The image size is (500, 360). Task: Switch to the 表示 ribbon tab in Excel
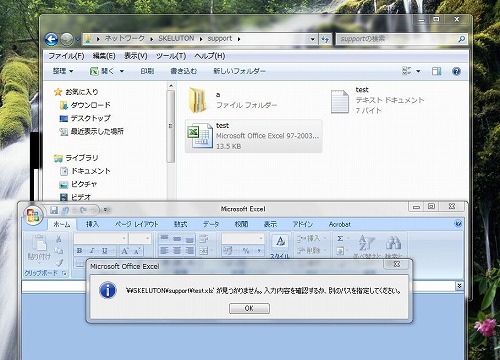tap(270, 224)
